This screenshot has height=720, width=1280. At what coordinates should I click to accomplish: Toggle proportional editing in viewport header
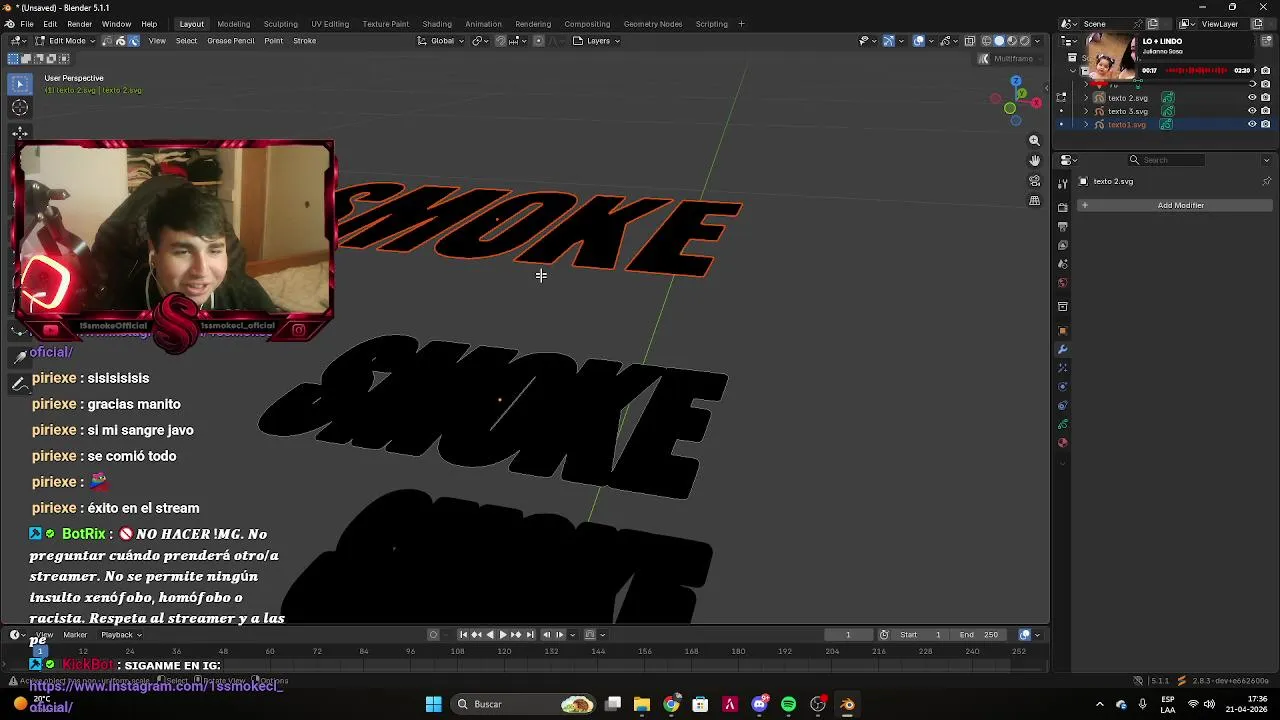(539, 41)
